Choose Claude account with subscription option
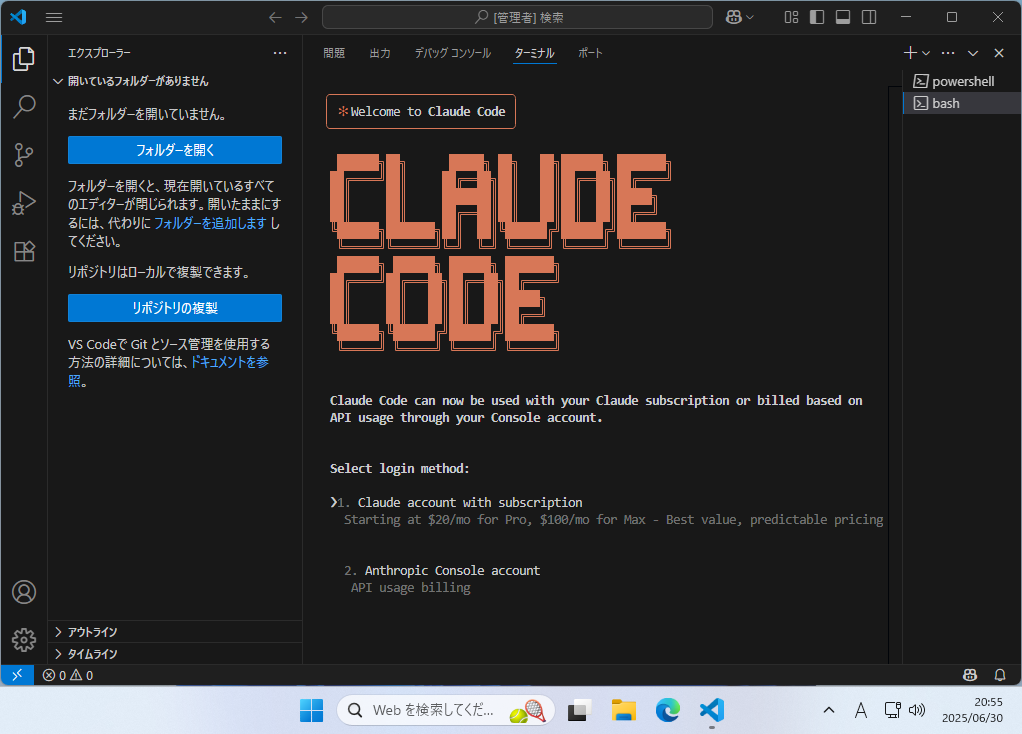The width and height of the screenshot is (1022, 734). coord(469,503)
